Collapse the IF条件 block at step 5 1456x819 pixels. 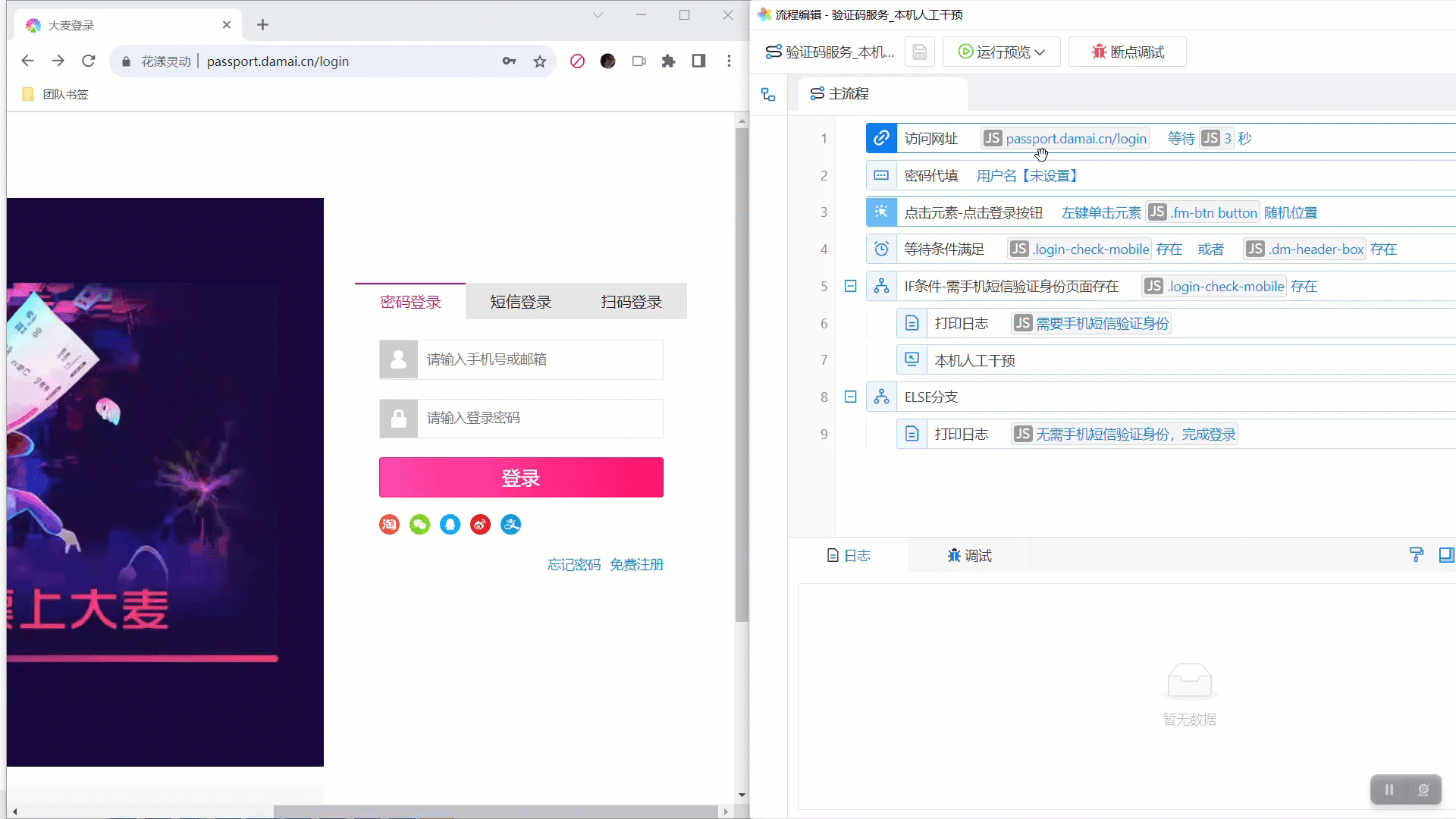click(850, 287)
